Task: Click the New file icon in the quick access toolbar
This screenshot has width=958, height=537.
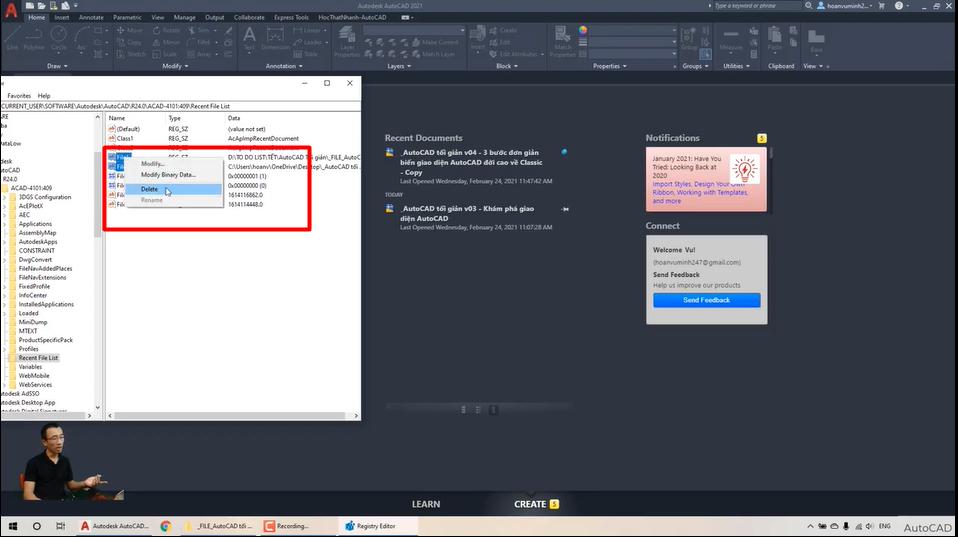Action: tap(30, 5)
